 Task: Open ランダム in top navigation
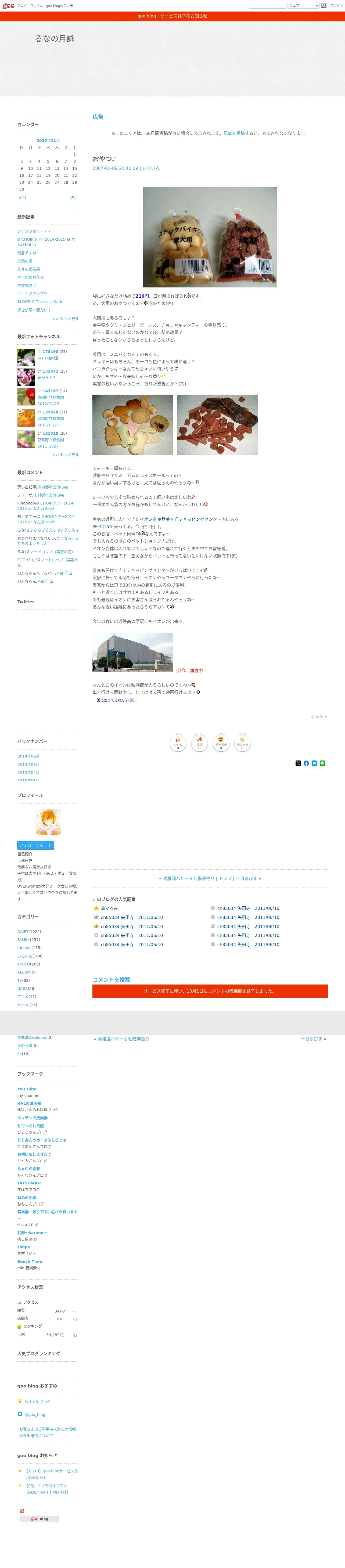37,5
